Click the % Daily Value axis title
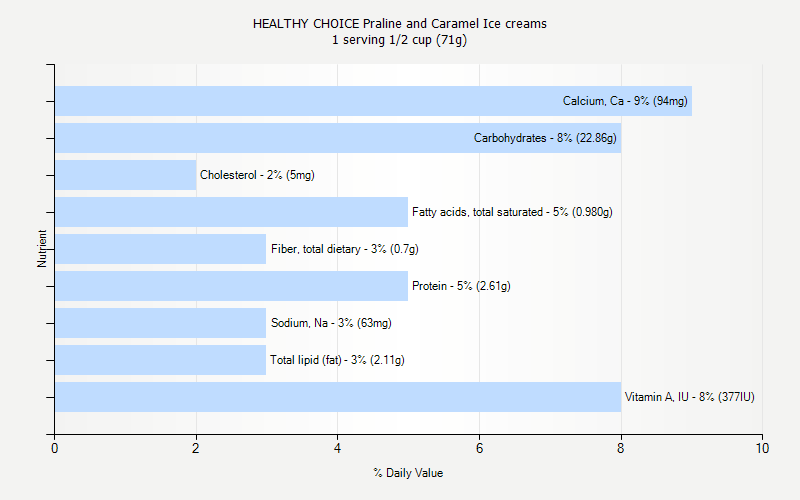Image resolution: width=800 pixels, height=500 pixels. (x=408, y=473)
